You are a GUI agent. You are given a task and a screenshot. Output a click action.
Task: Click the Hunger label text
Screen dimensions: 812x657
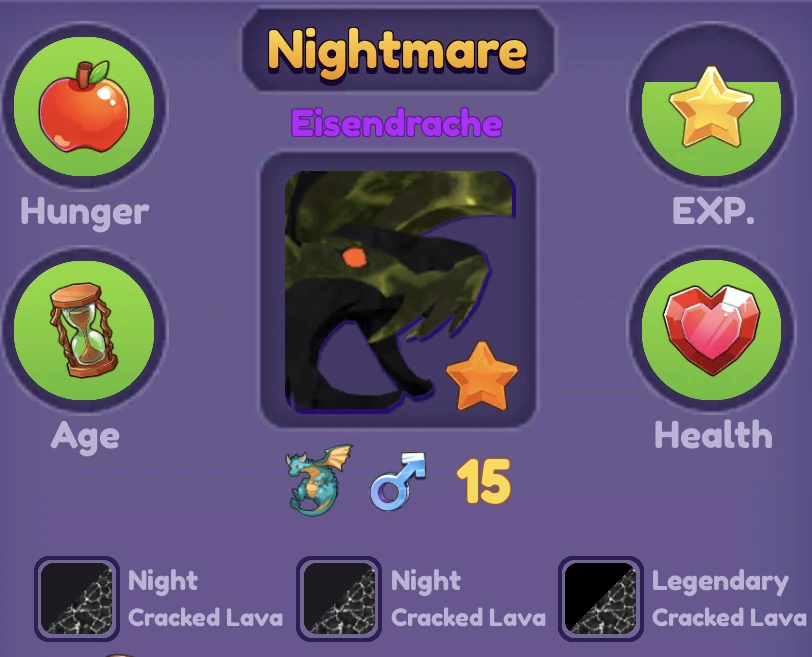pos(84,212)
